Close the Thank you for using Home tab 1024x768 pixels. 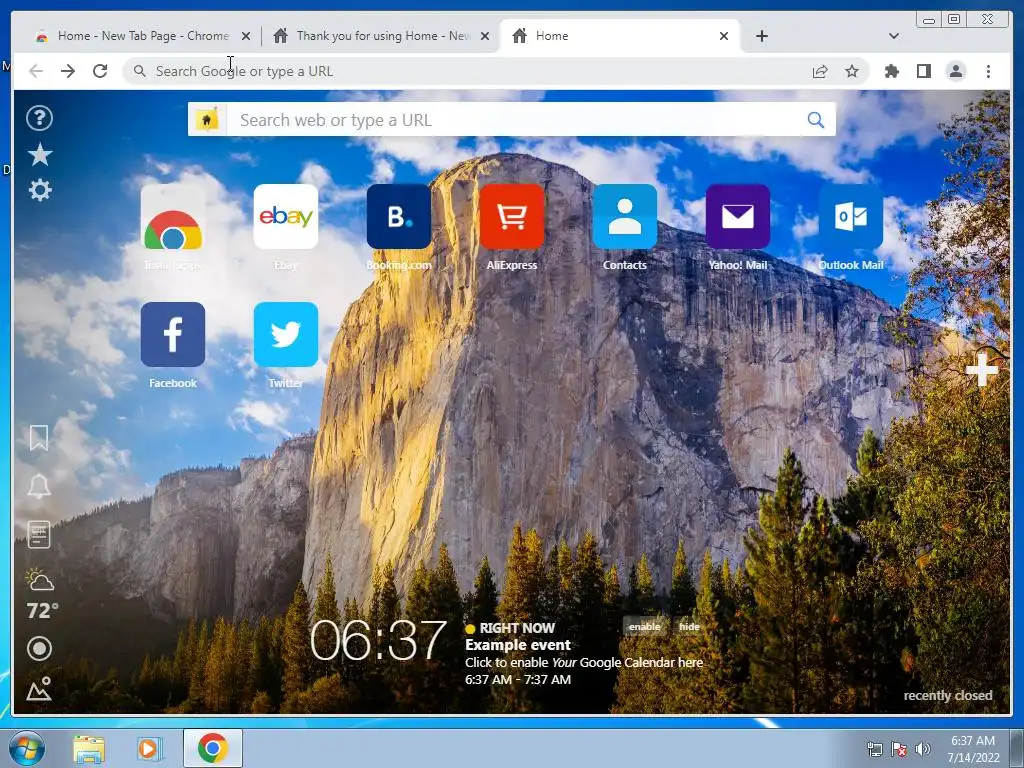(485, 37)
